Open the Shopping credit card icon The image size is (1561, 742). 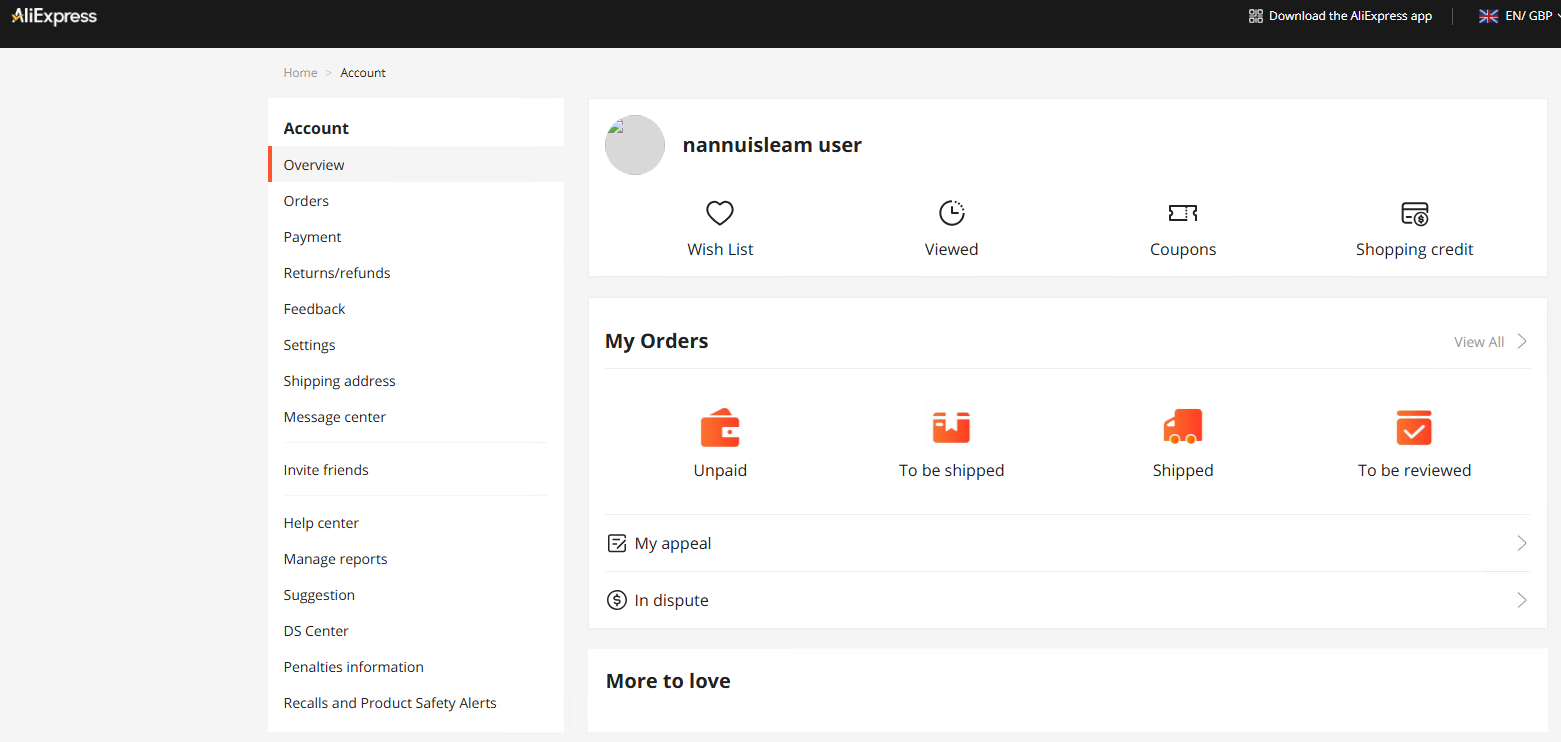pos(1414,213)
